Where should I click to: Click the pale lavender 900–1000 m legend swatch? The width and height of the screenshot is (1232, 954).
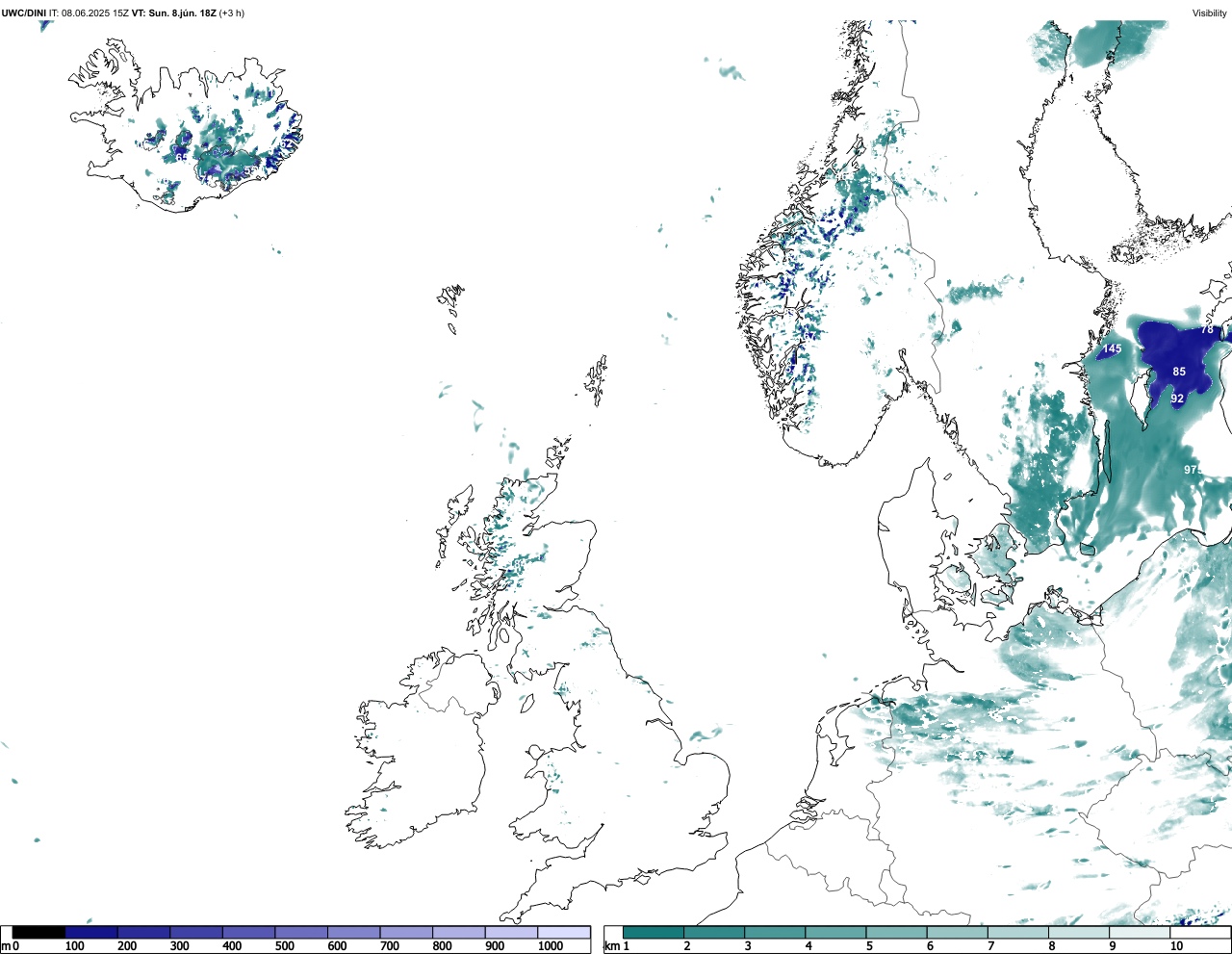click(x=511, y=933)
